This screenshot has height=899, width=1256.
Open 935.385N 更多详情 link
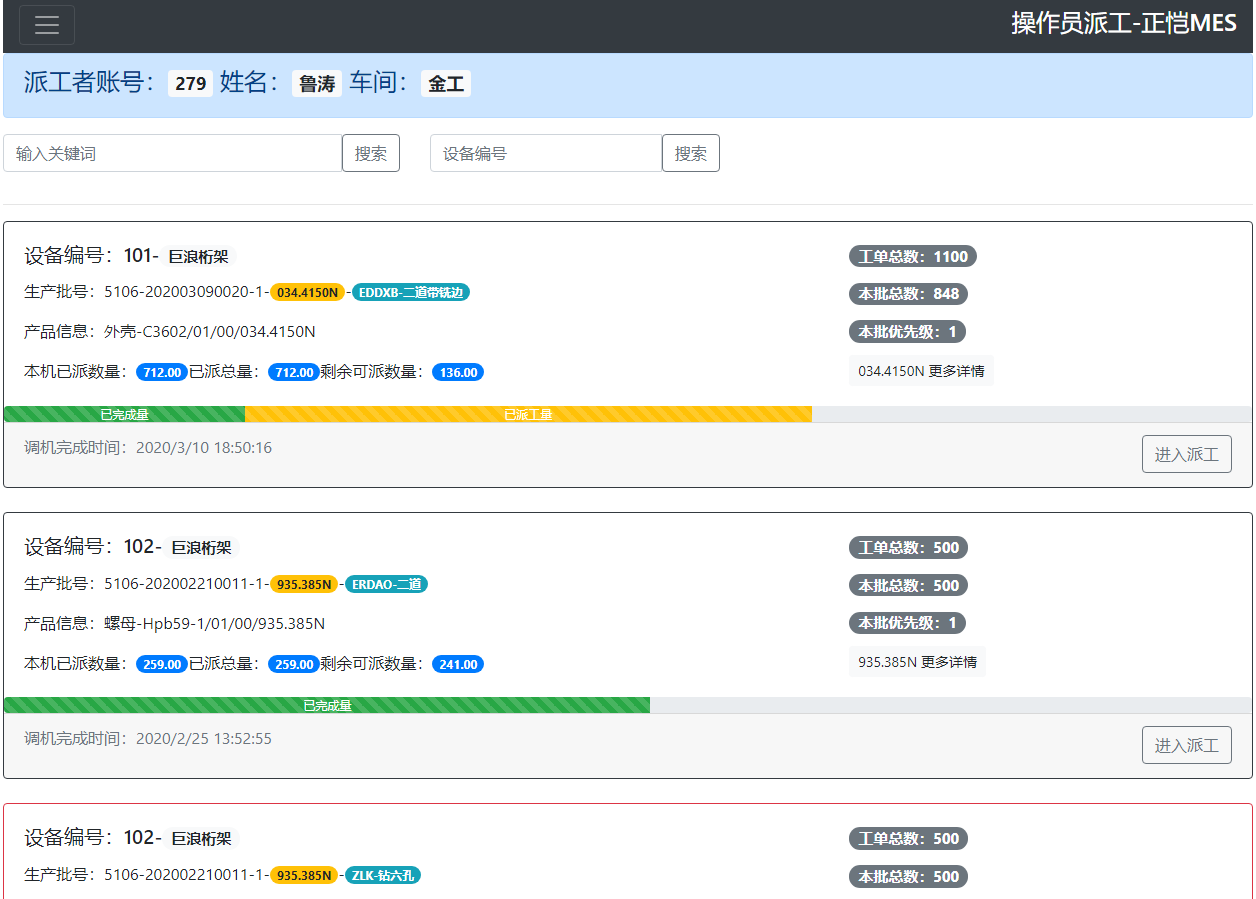tap(917, 661)
